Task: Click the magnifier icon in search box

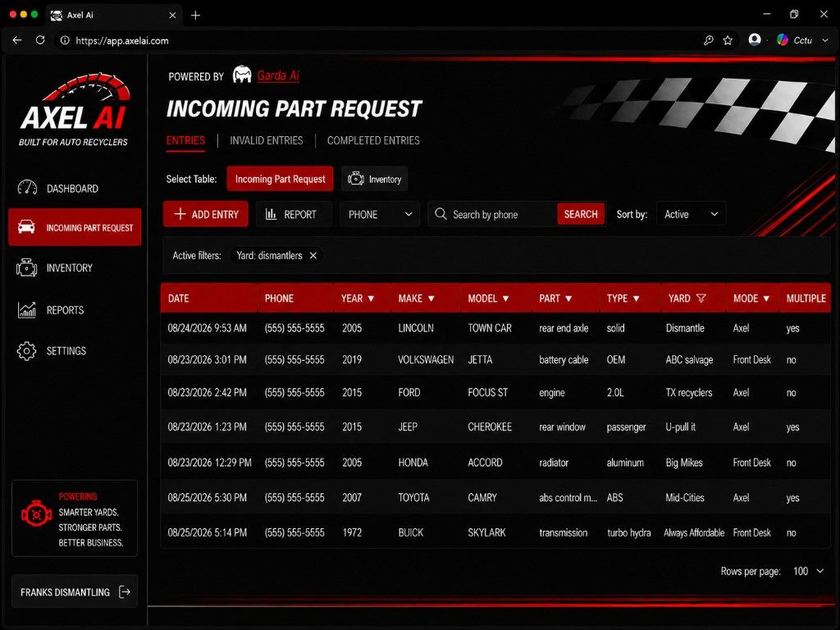Action: click(441, 214)
